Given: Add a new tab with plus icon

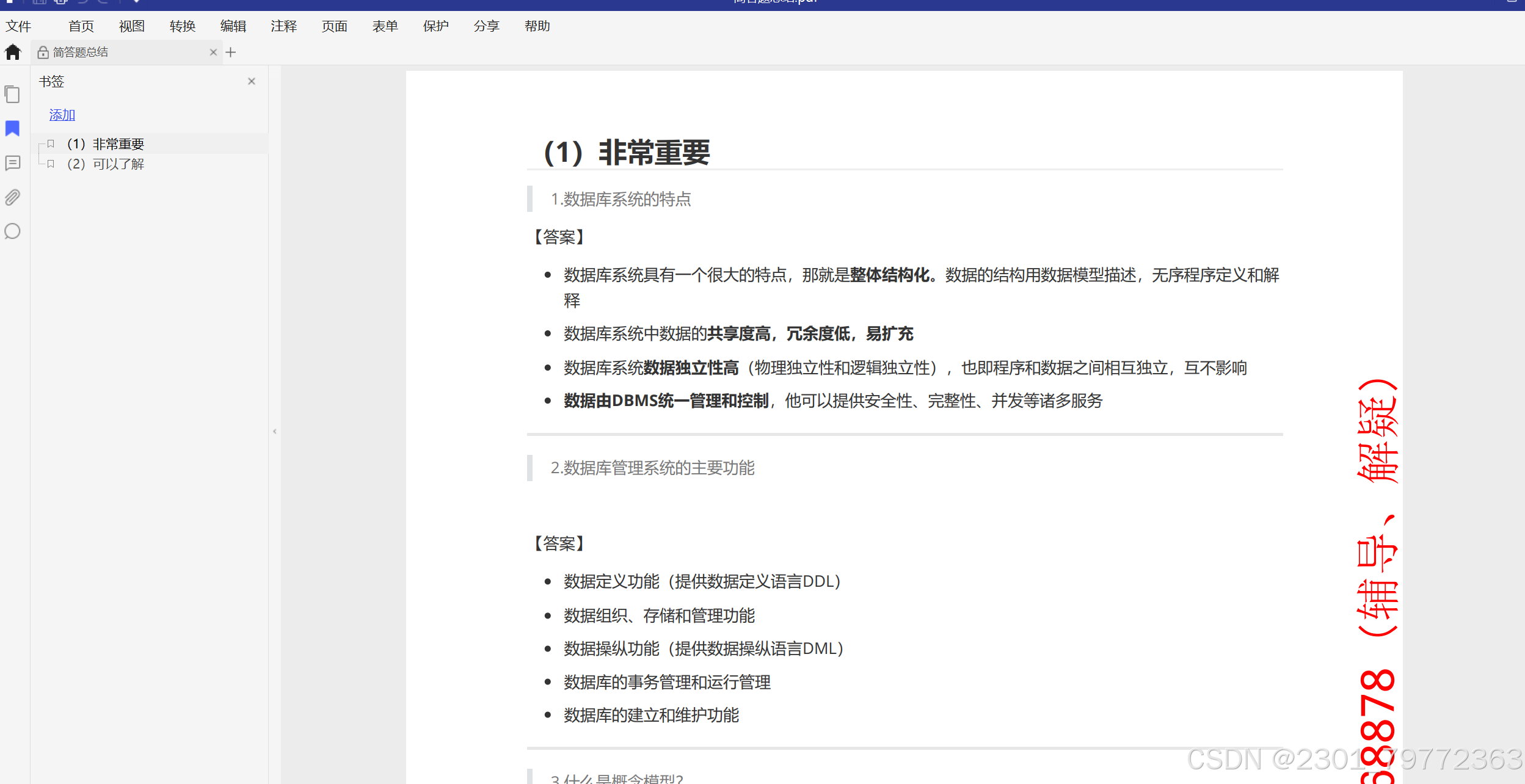Looking at the screenshot, I should [x=231, y=53].
